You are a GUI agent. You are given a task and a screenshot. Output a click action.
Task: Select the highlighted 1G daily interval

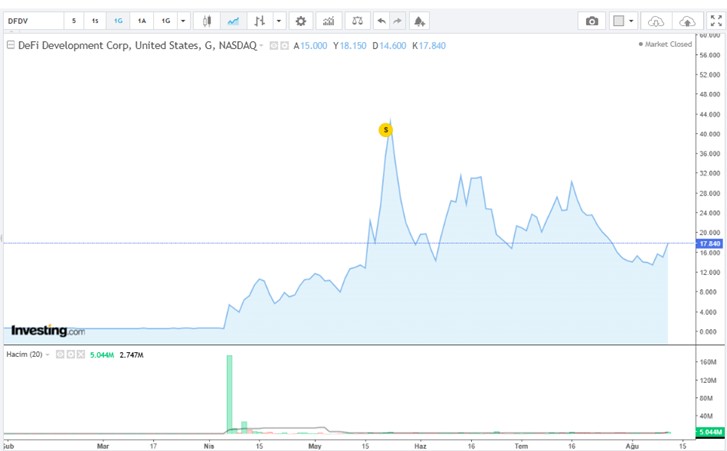(x=118, y=21)
